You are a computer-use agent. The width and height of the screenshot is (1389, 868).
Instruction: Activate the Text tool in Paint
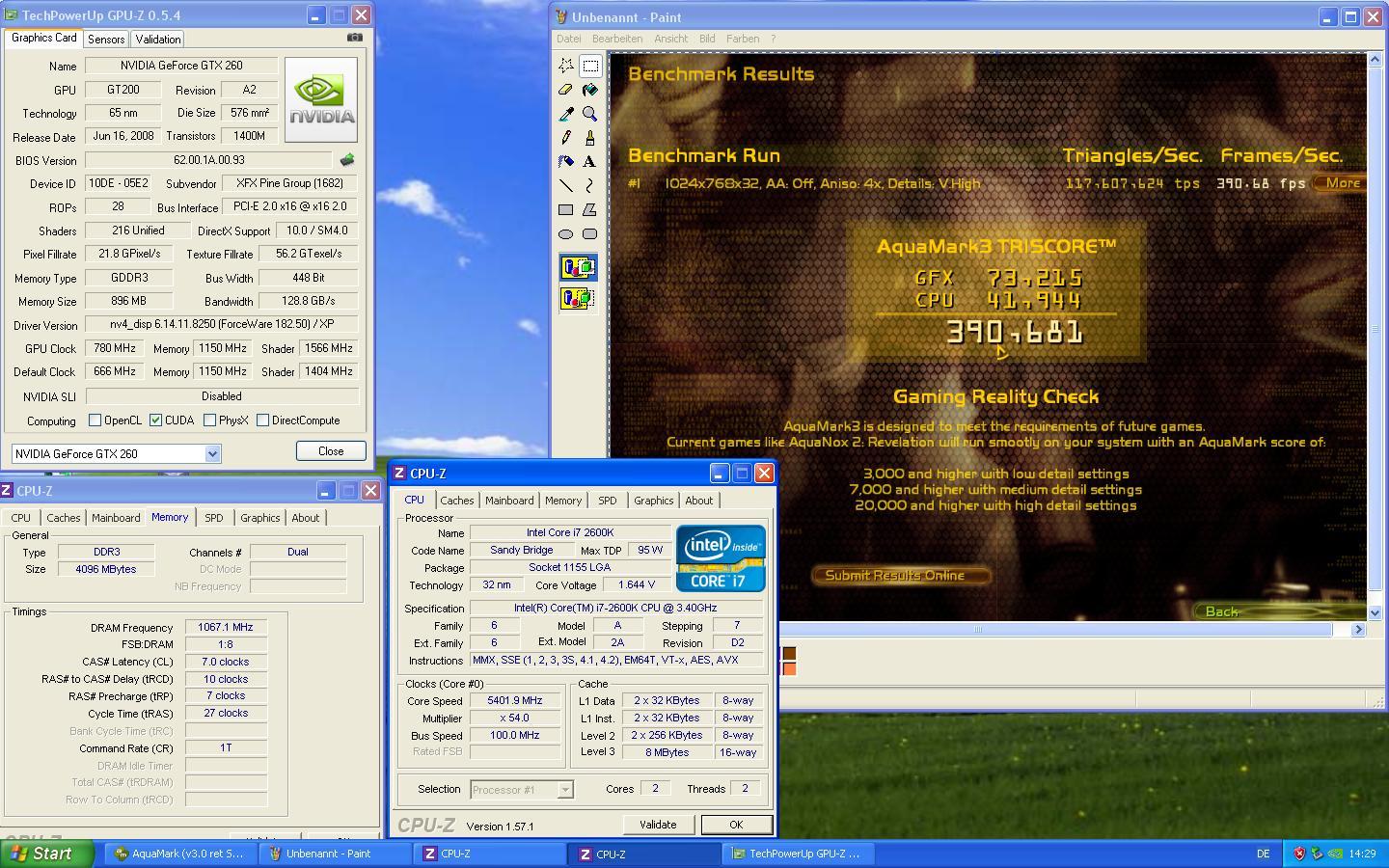click(590, 162)
